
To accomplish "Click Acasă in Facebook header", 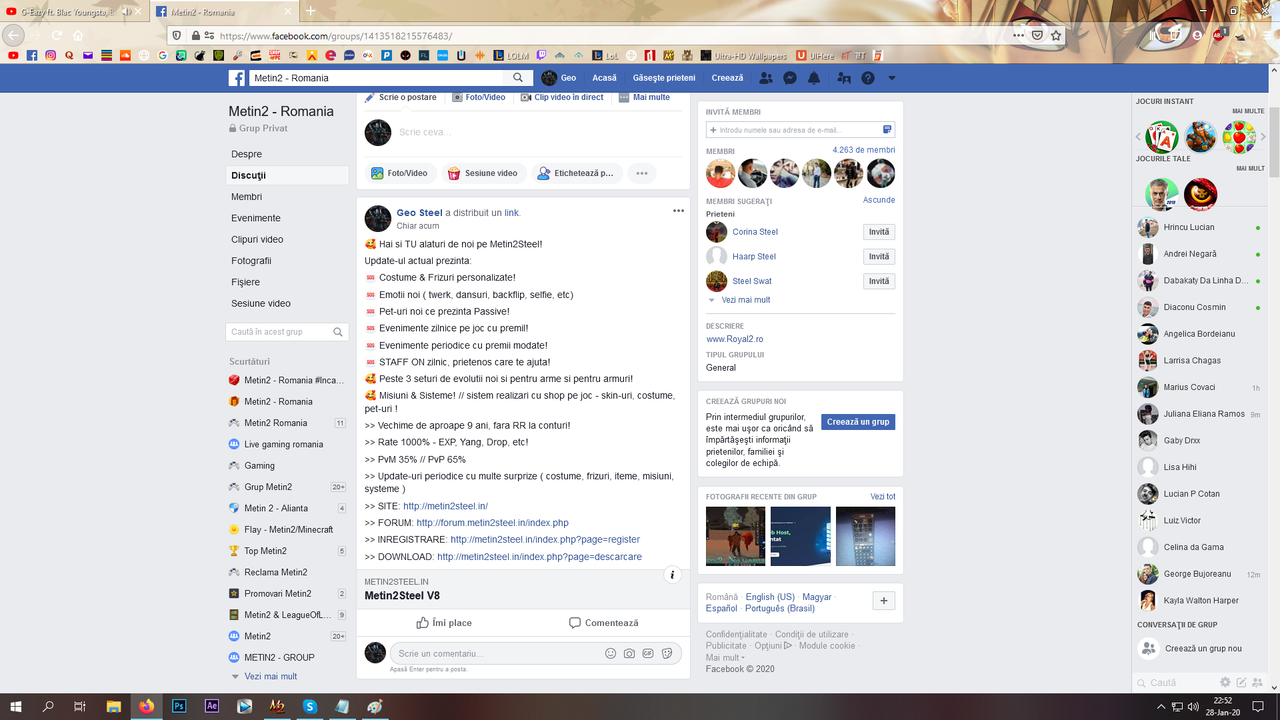I will pos(604,78).
